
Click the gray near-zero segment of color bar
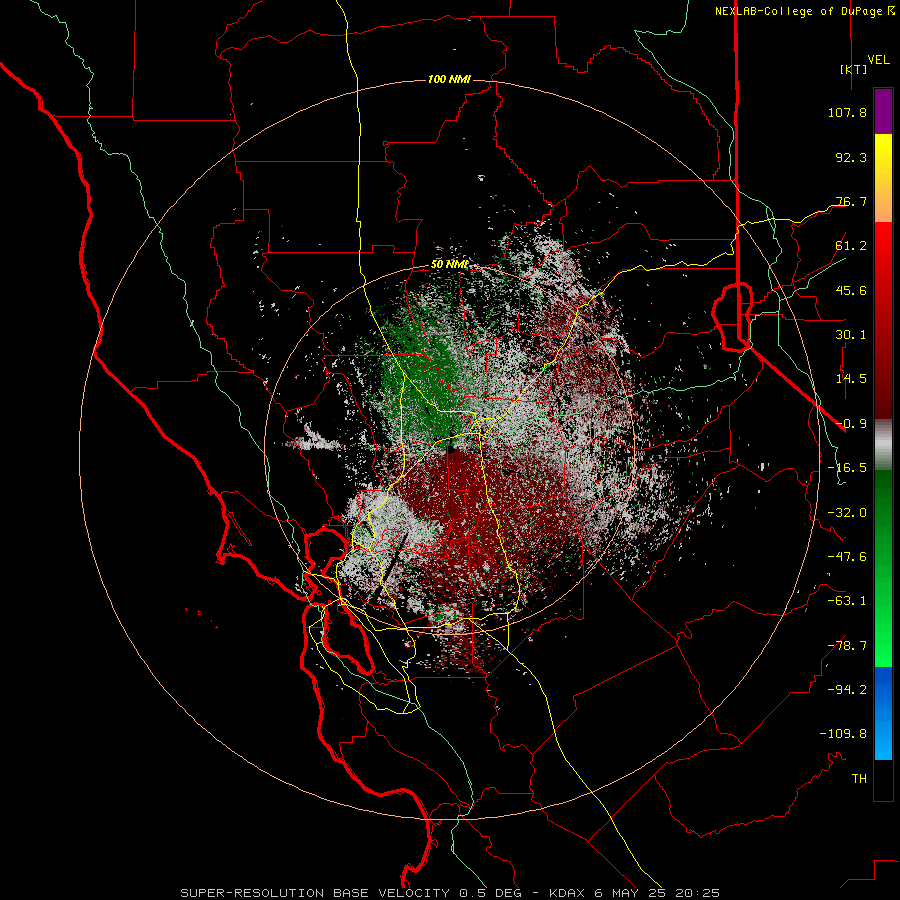(x=883, y=445)
